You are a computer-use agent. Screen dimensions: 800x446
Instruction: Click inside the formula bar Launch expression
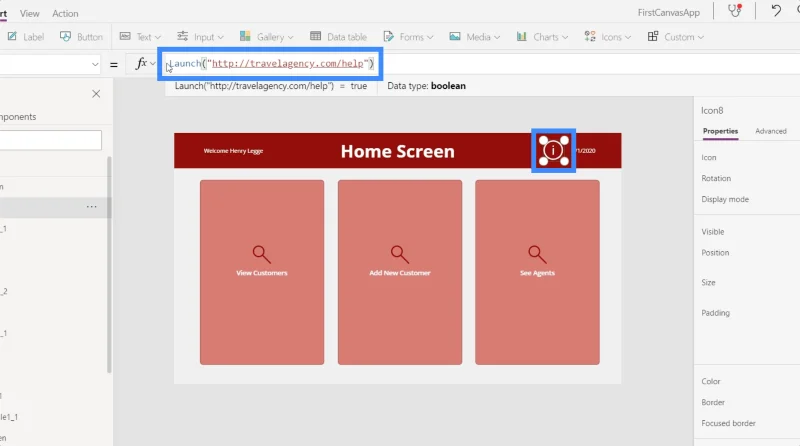click(x=271, y=63)
